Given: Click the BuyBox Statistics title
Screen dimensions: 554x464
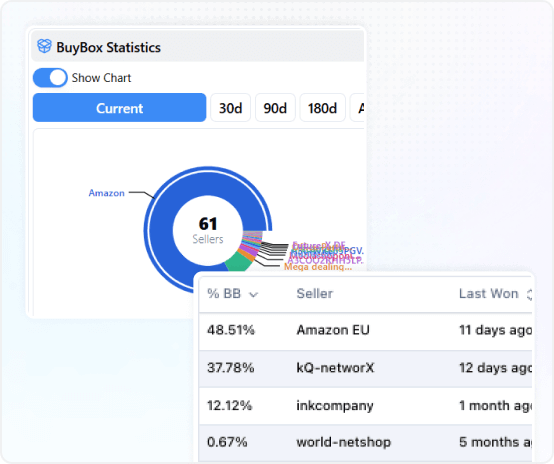Looking at the screenshot, I should click(108, 47).
